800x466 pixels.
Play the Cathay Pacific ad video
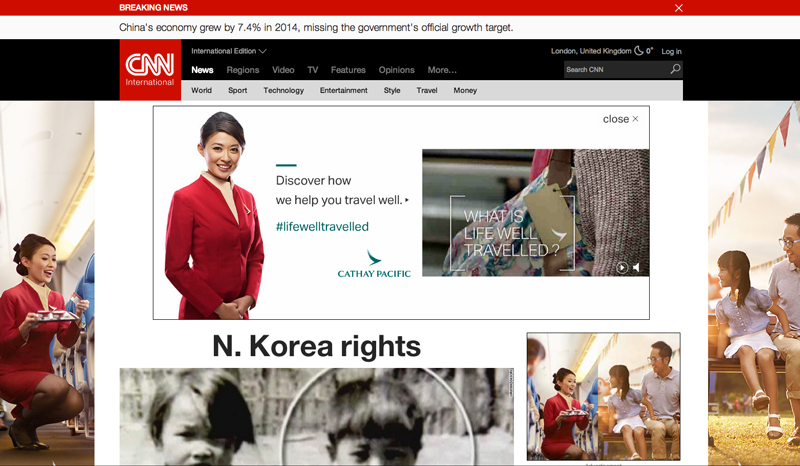pyautogui.click(x=622, y=267)
